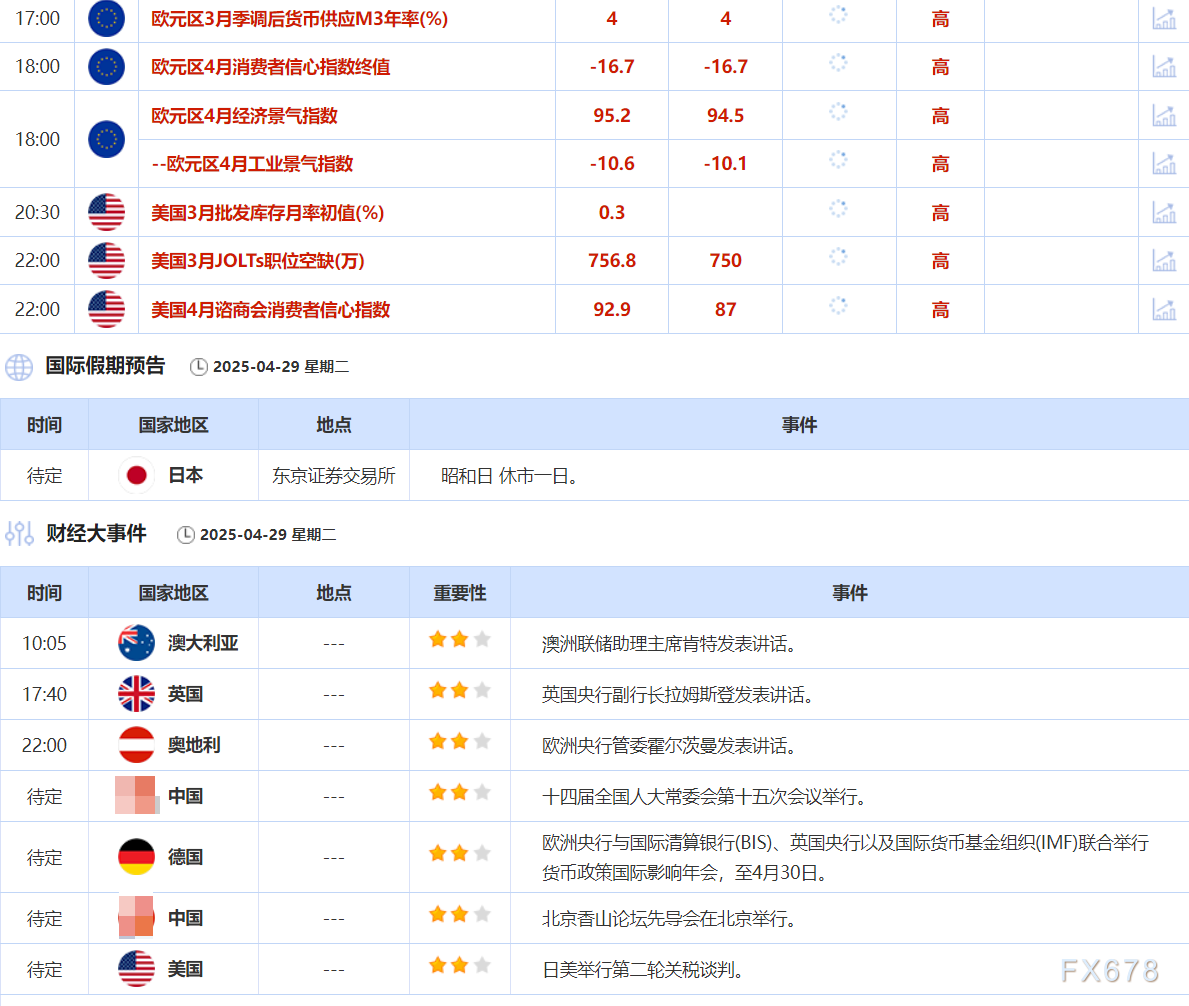Expand the 事件 column header in the holiday table
The image size is (1189, 1006).
tap(798, 424)
